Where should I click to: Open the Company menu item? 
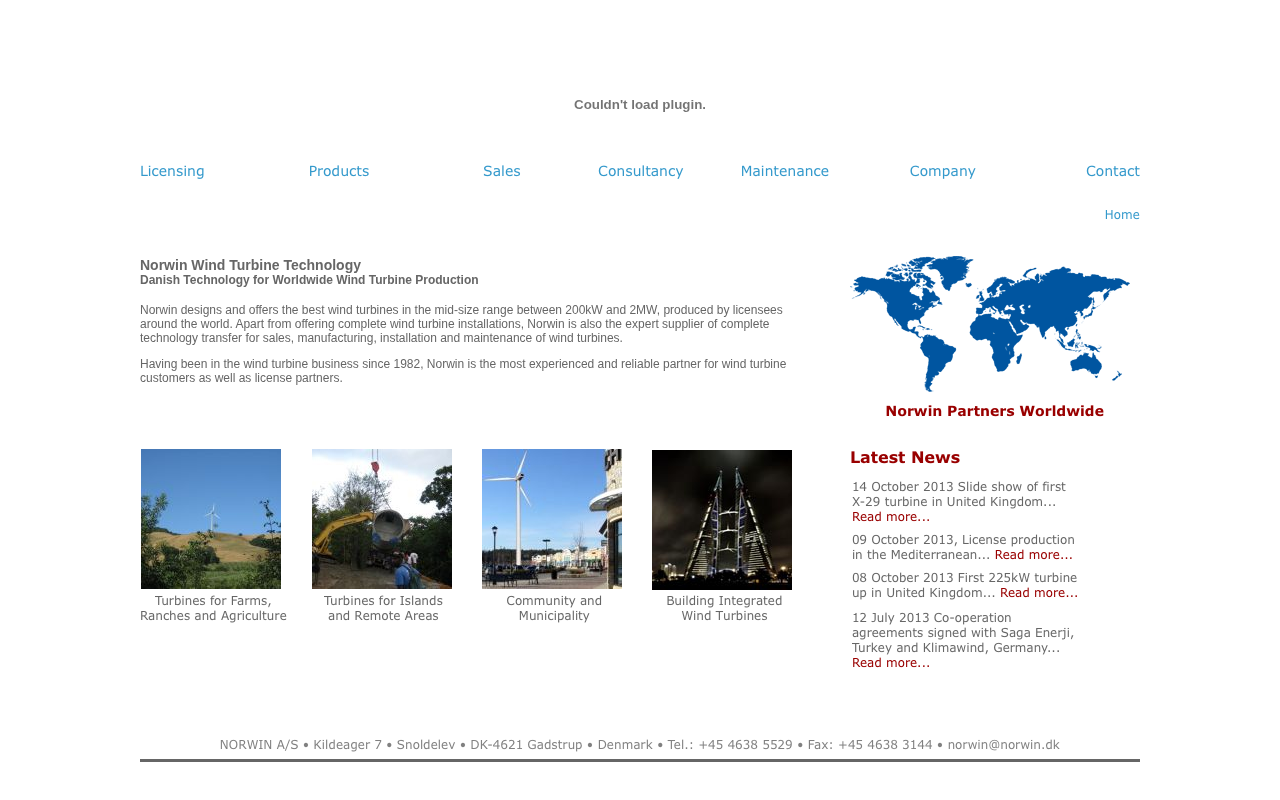943,171
